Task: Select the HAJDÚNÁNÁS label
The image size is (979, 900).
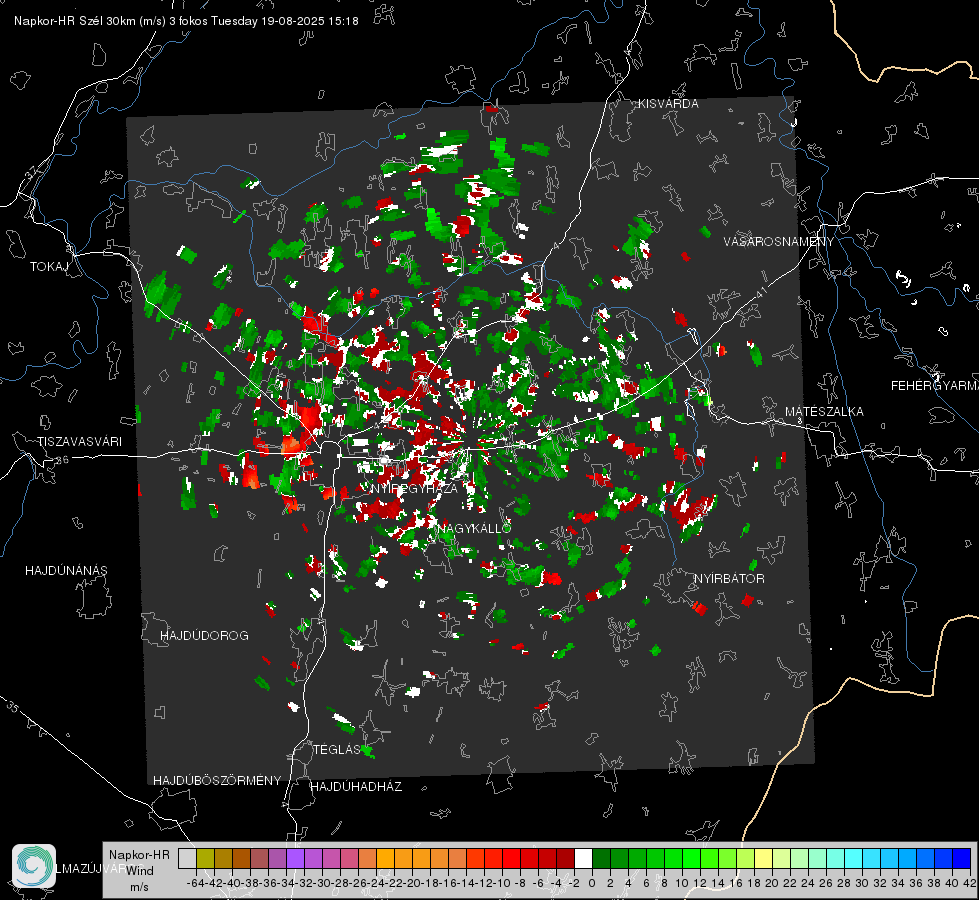Action: (x=66, y=571)
